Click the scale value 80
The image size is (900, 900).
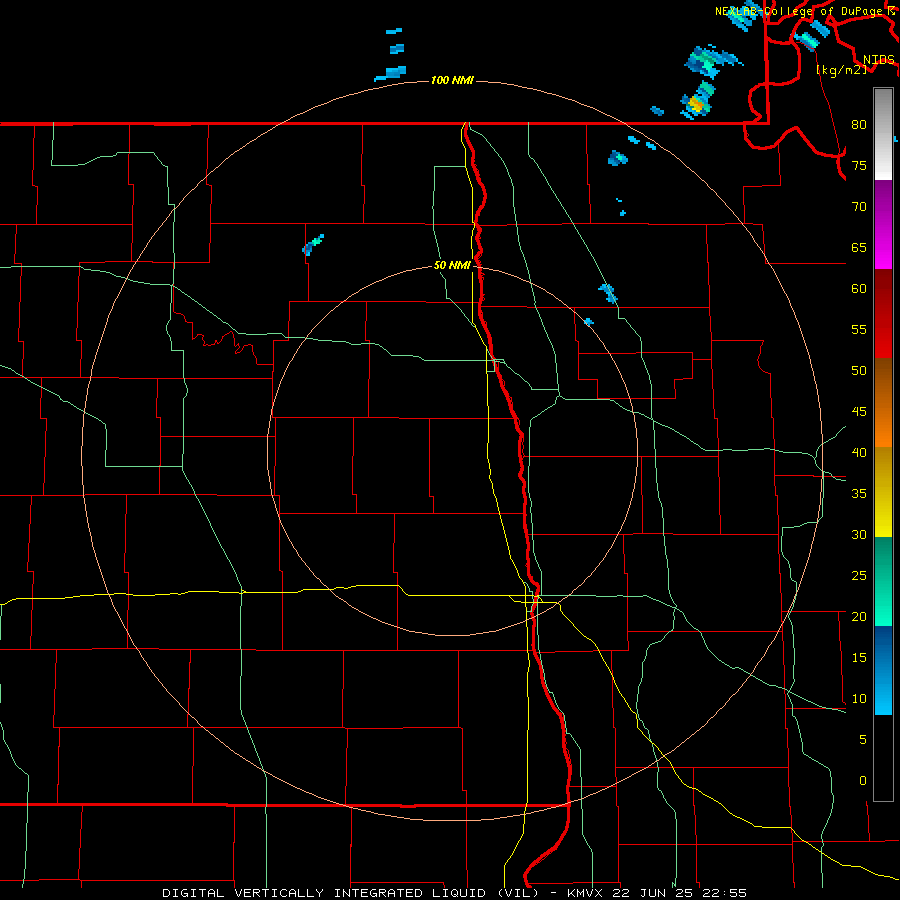pos(859,125)
